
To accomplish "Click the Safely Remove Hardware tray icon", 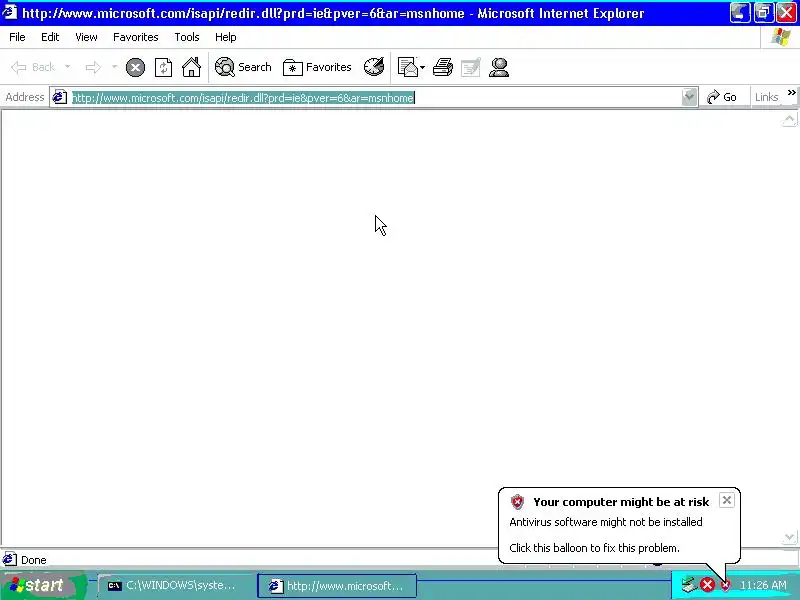I will 689,585.
